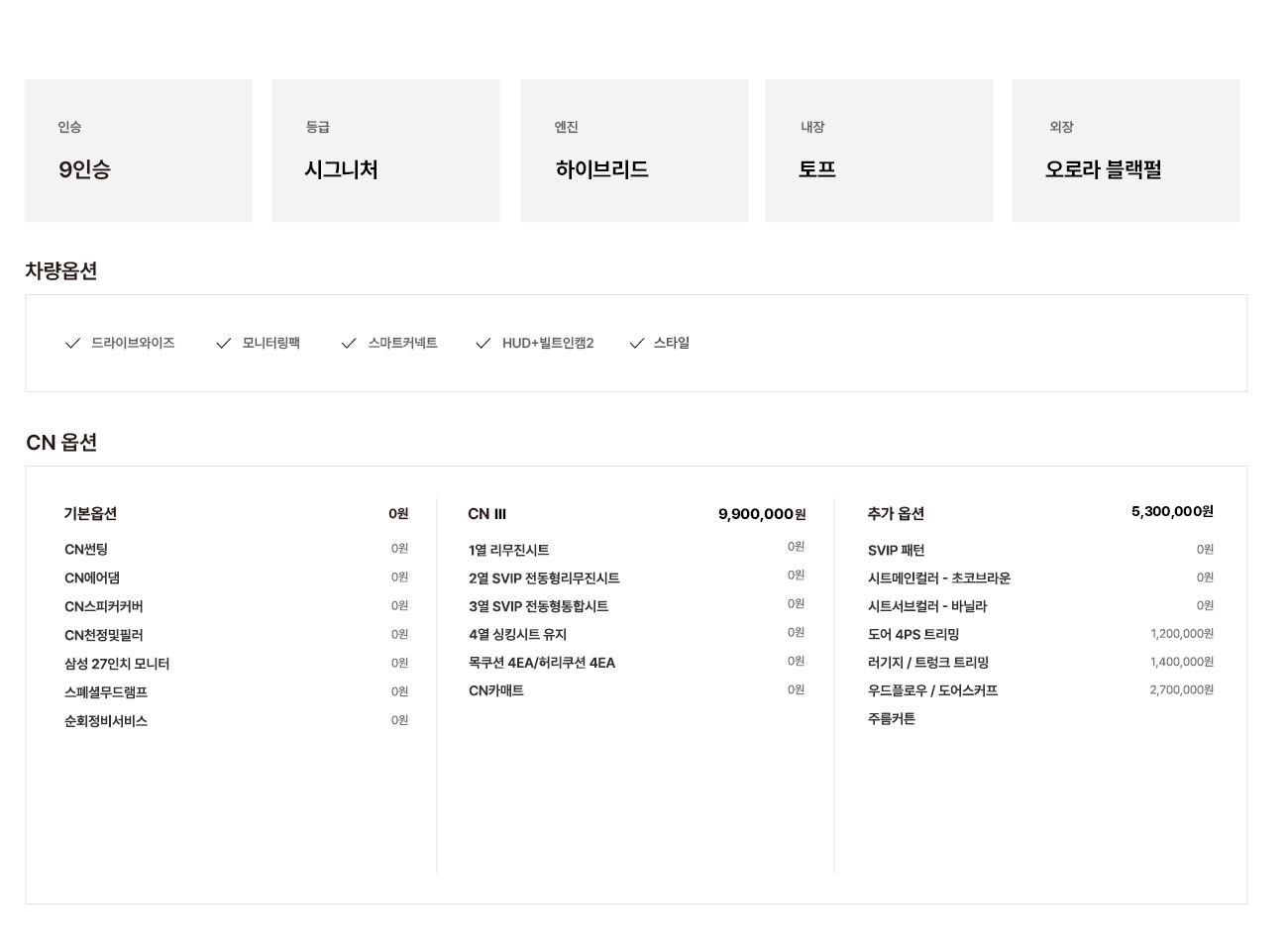1288x945 pixels.
Task: Click the checkmark beside 드라이브와이즈
Action: (x=72, y=343)
